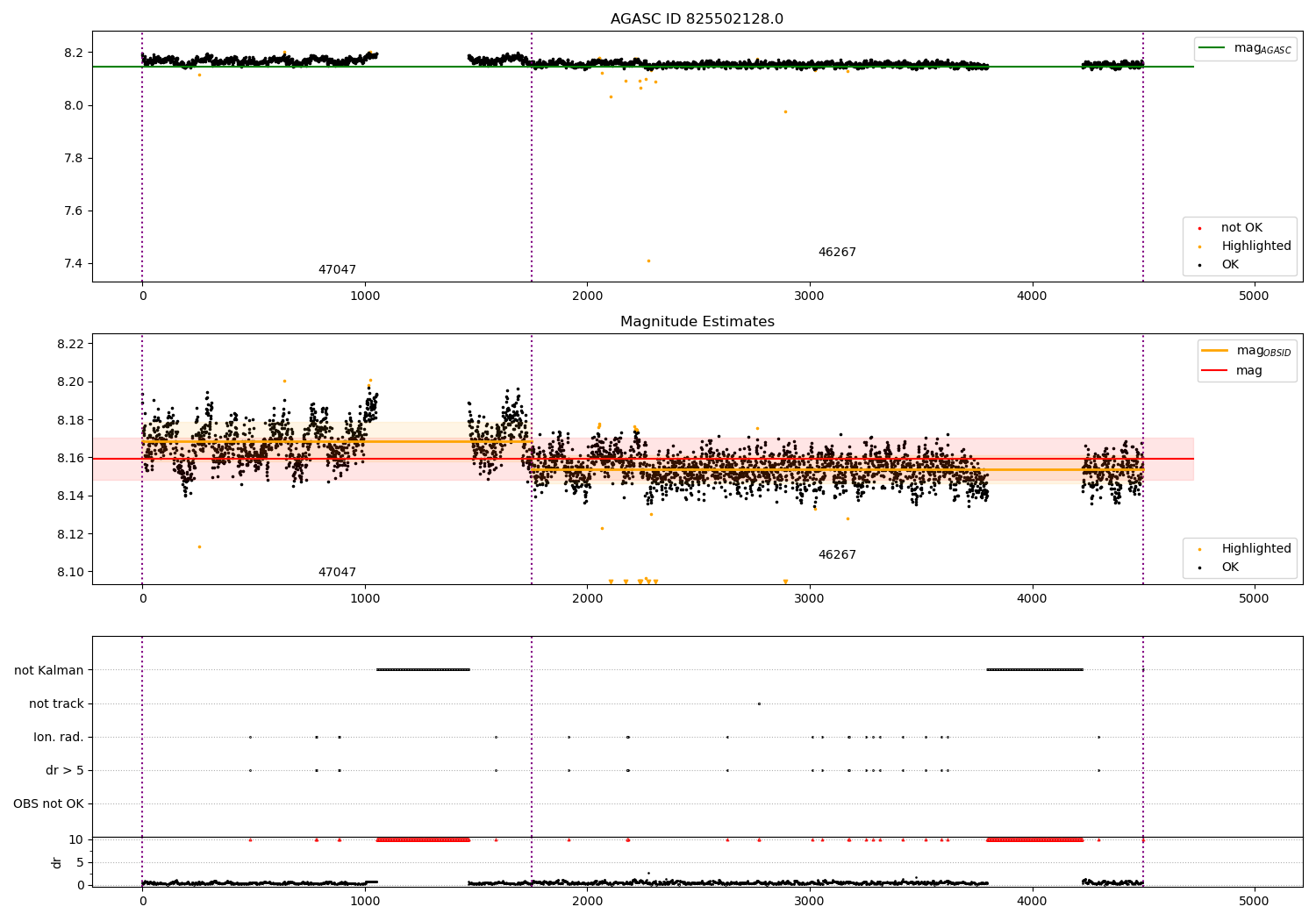Click the 'not track' dot near 2780

(x=759, y=703)
